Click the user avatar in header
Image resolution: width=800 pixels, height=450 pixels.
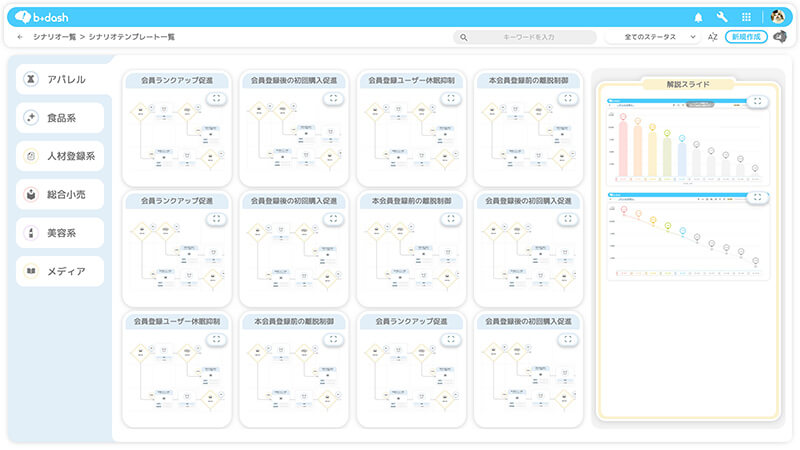click(778, 17)
